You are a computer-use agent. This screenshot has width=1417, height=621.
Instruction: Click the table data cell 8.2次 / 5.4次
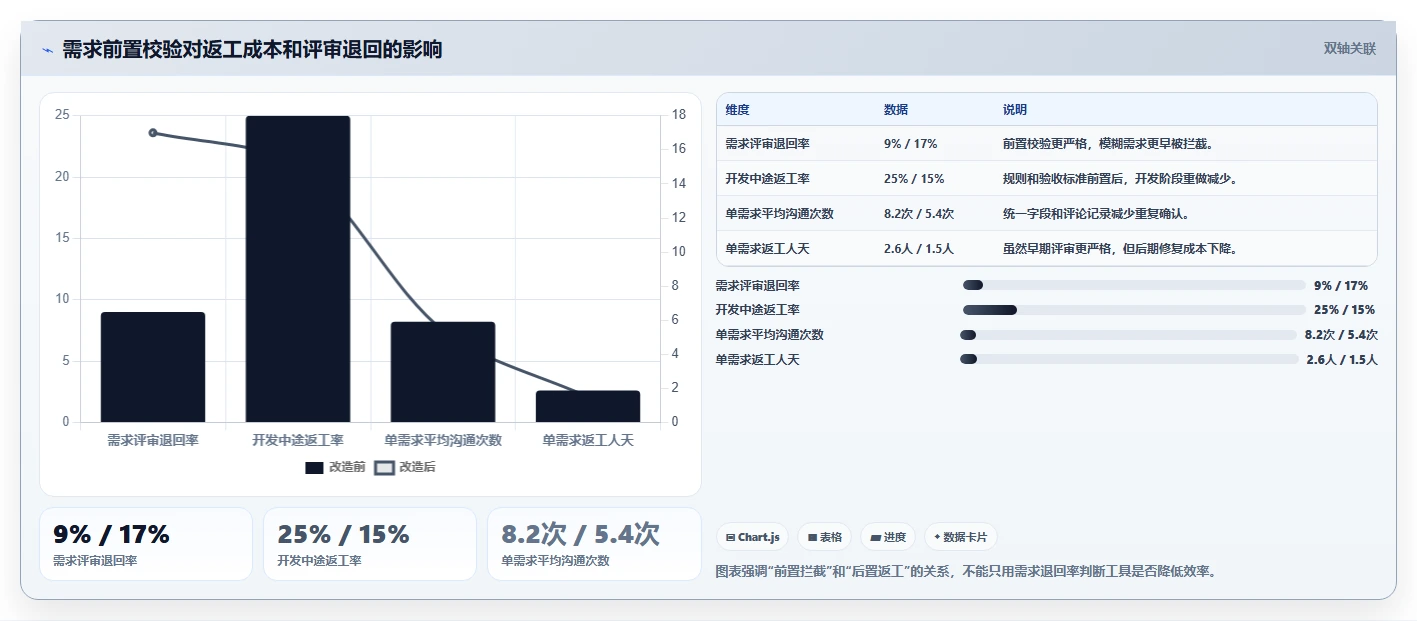pyautogui.click(x=919, y=214)
